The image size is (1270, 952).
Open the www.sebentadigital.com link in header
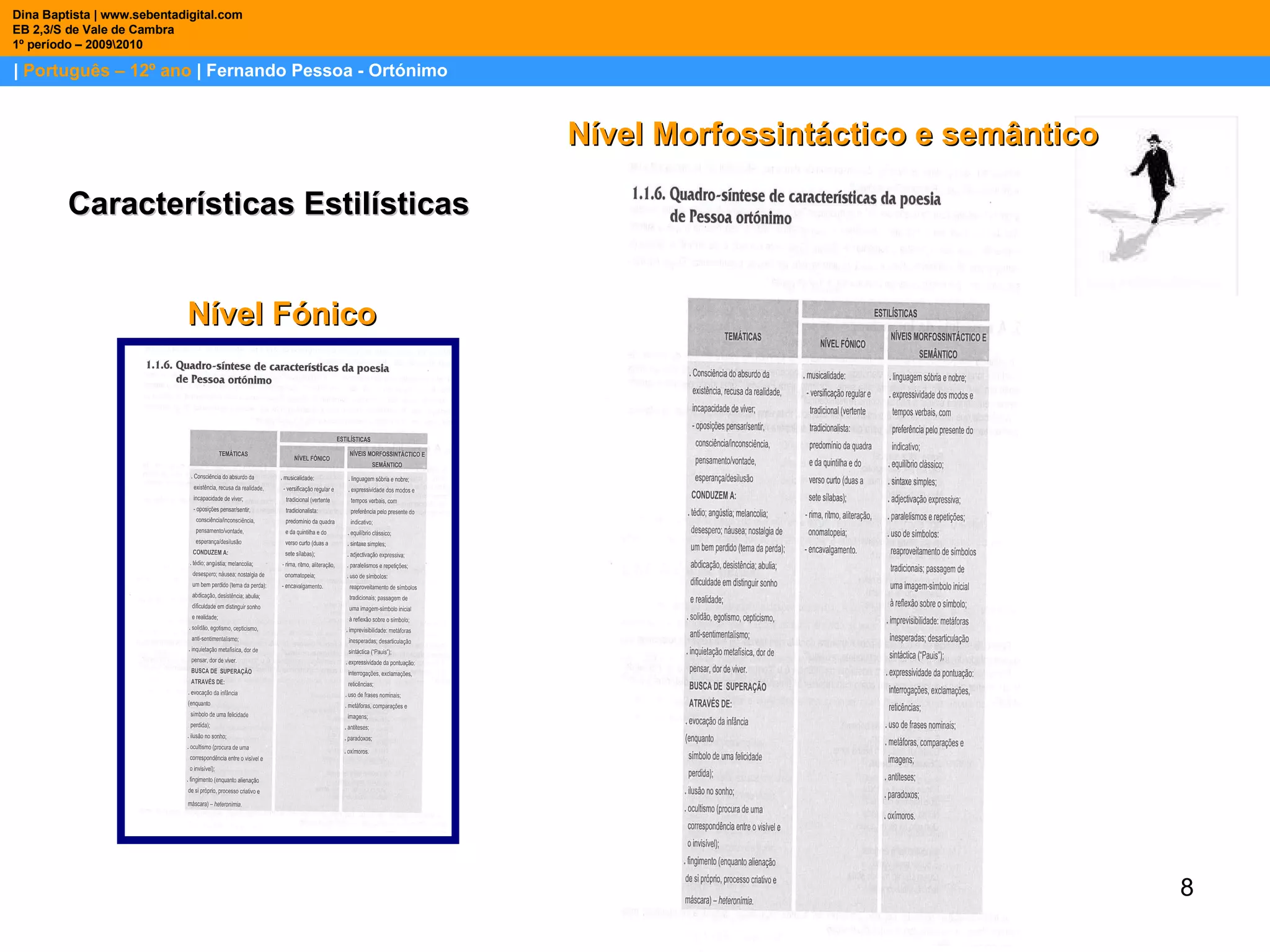[x=171, y=14]
